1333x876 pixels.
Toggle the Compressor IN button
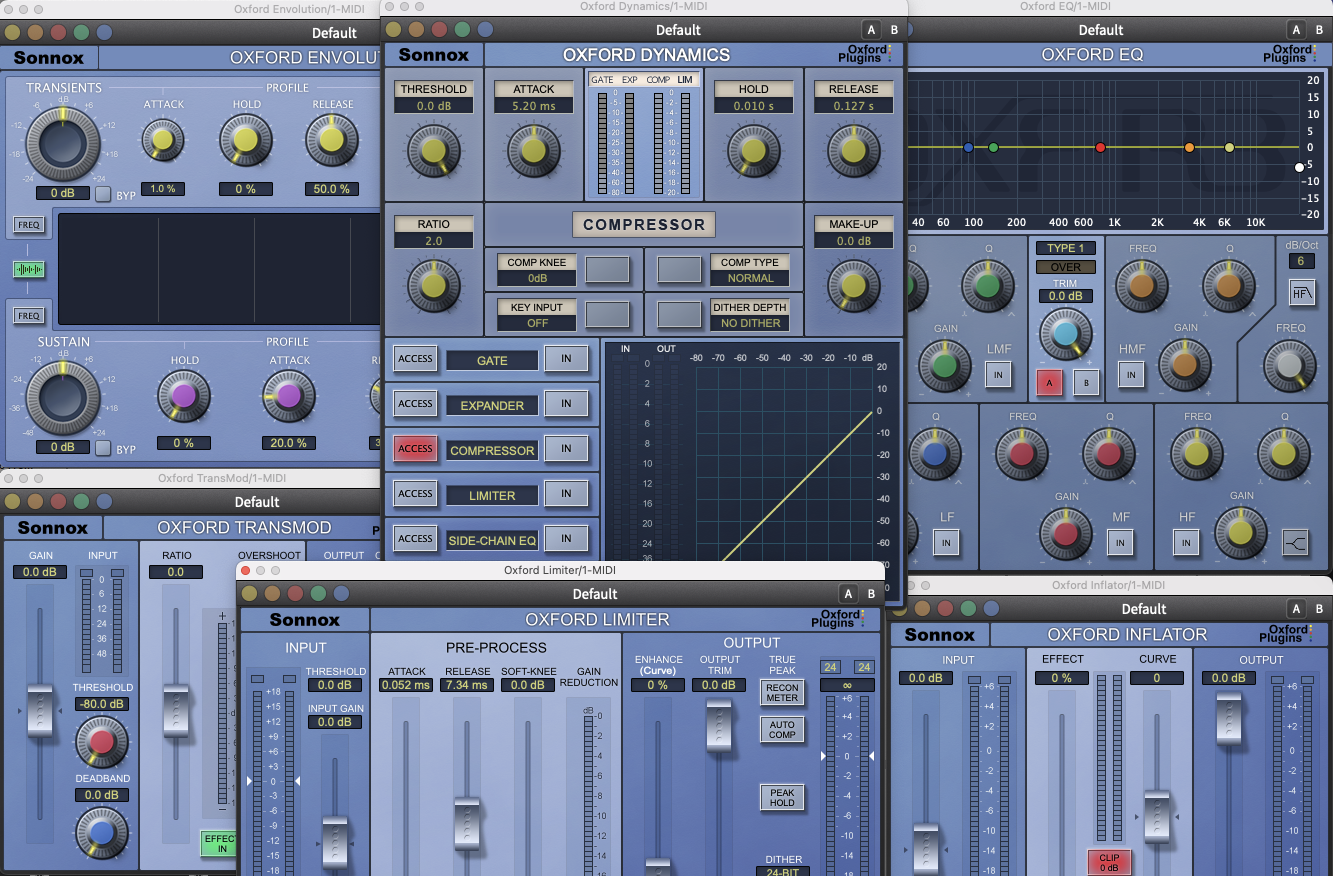click(565, 449)
